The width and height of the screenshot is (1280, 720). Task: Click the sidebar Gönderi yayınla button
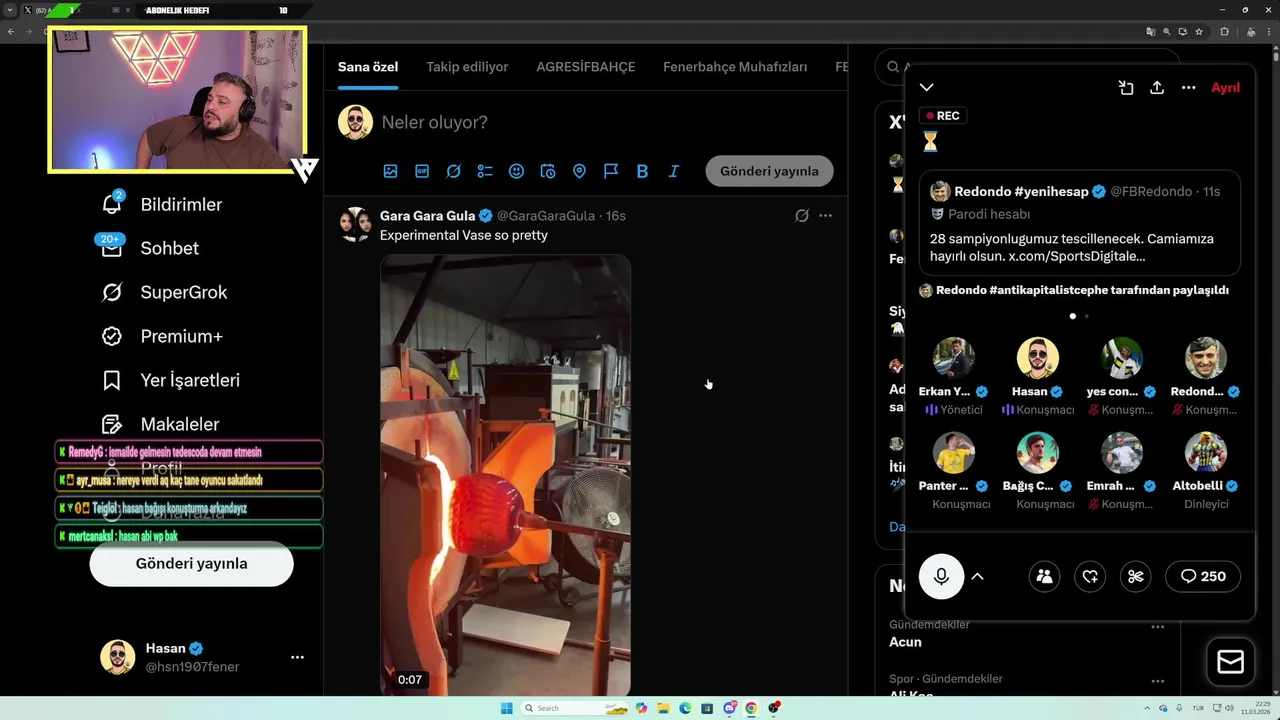click(191, 563)
